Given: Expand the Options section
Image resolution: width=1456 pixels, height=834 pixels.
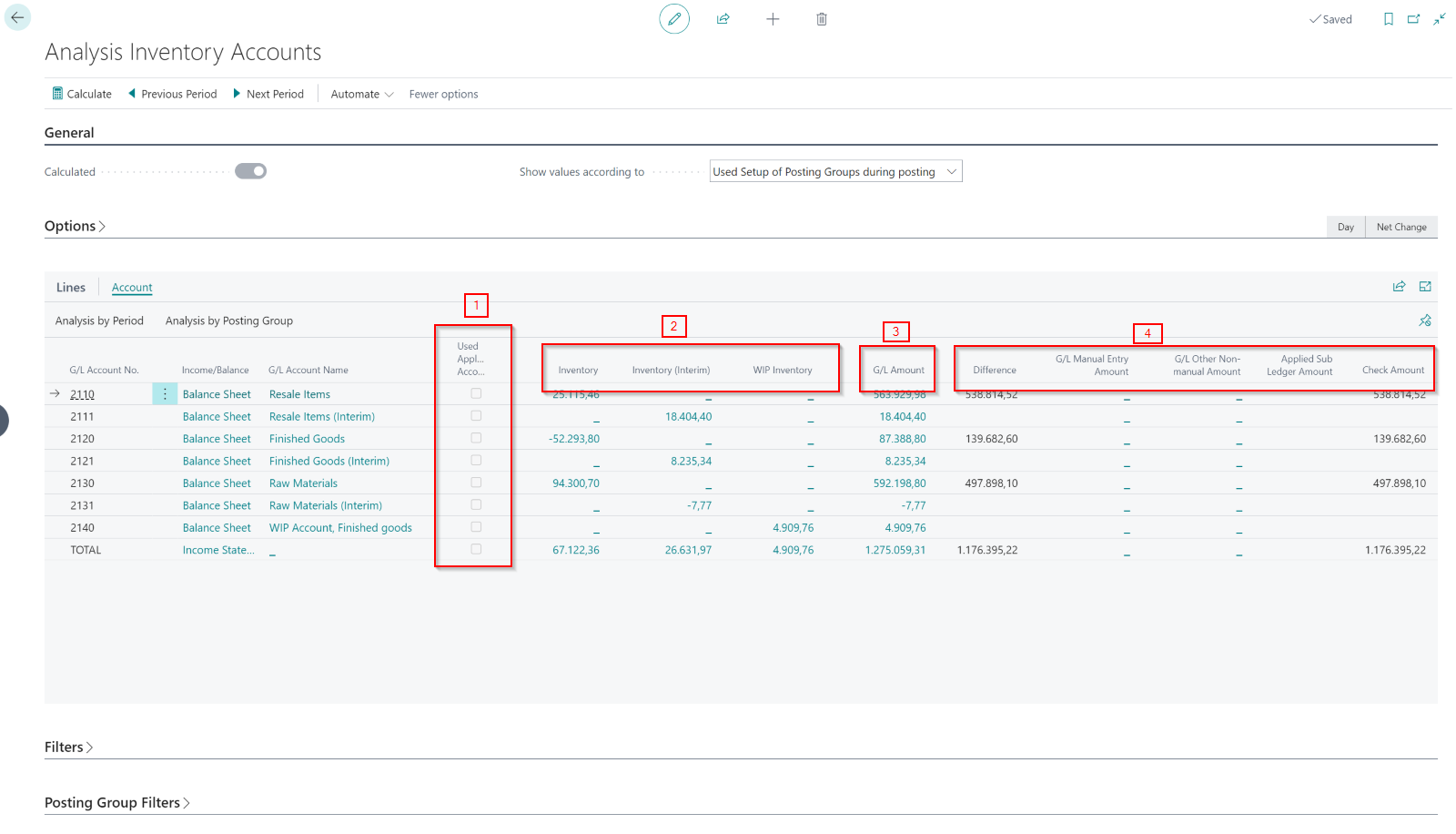Looking at the screenshot, I should click(75, 226).
